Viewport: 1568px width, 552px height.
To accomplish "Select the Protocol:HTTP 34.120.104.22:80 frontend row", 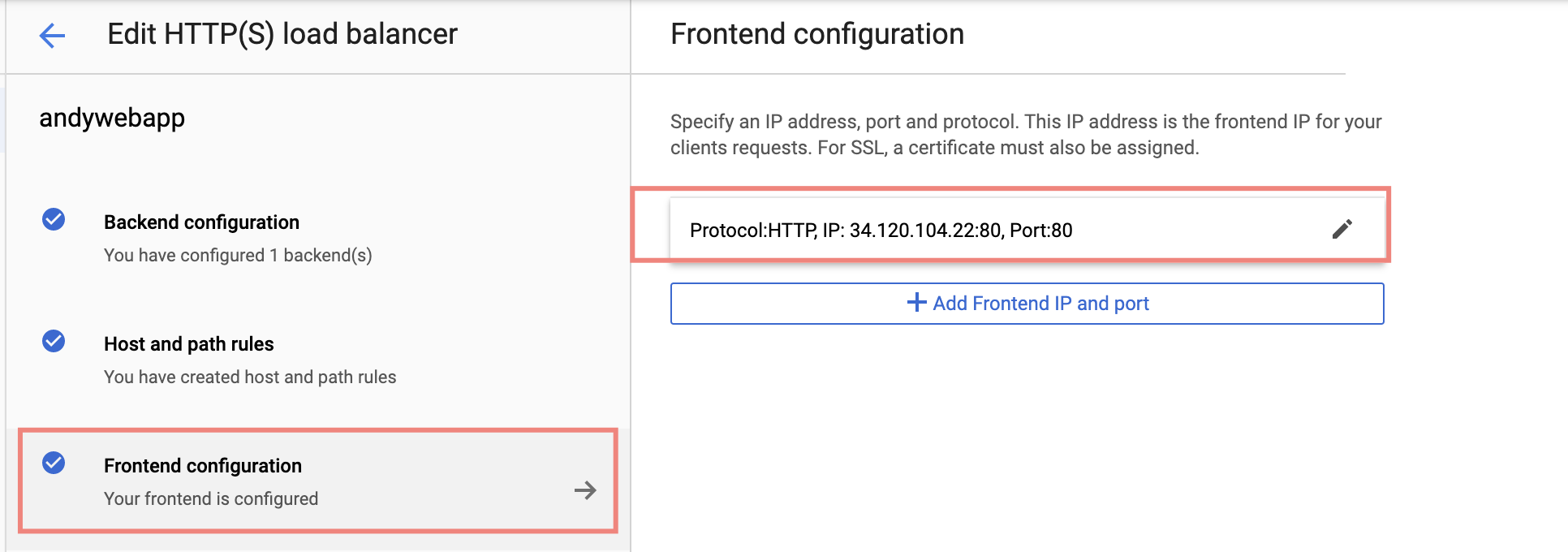I will tap(881, 231).
